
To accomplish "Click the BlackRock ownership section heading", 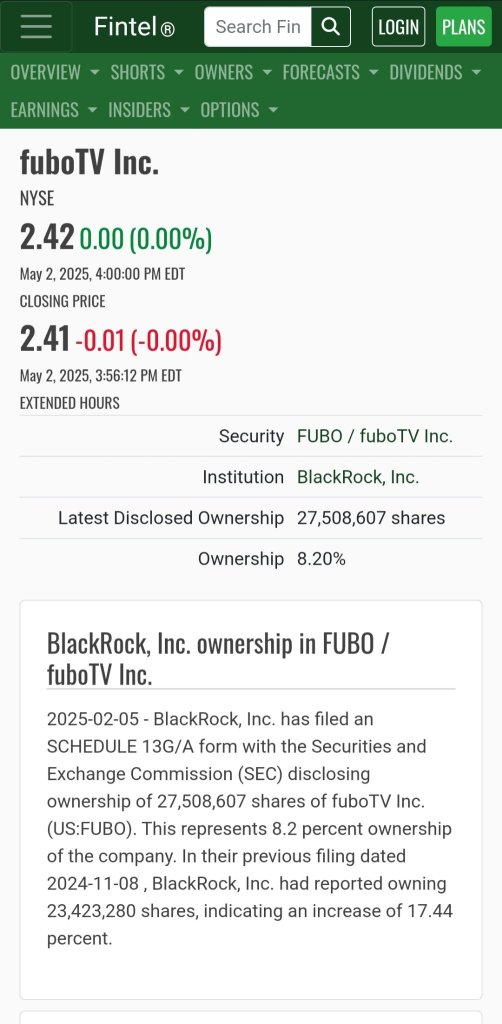I will coord(218,658).
